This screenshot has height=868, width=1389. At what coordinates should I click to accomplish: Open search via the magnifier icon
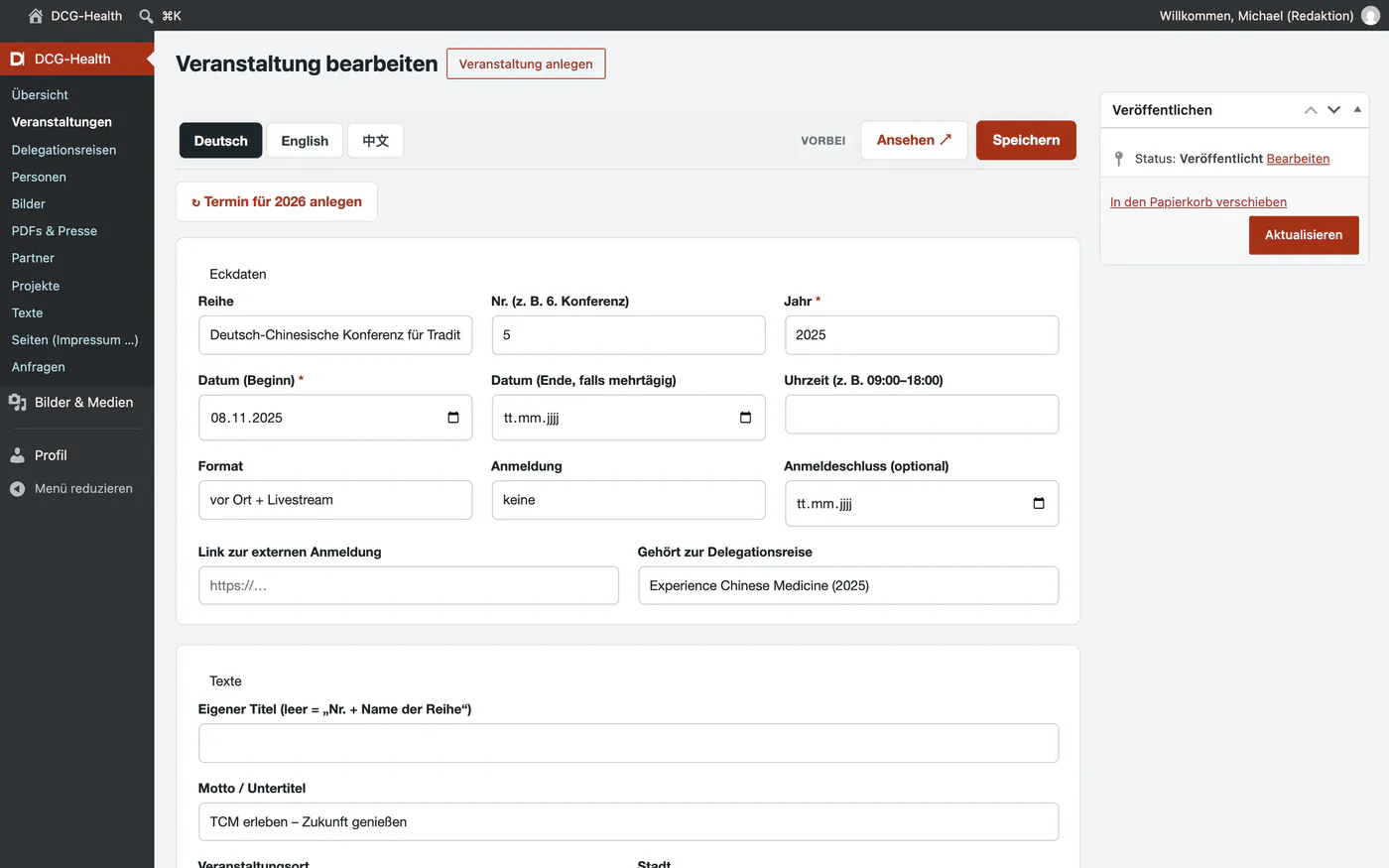point(146,16)
